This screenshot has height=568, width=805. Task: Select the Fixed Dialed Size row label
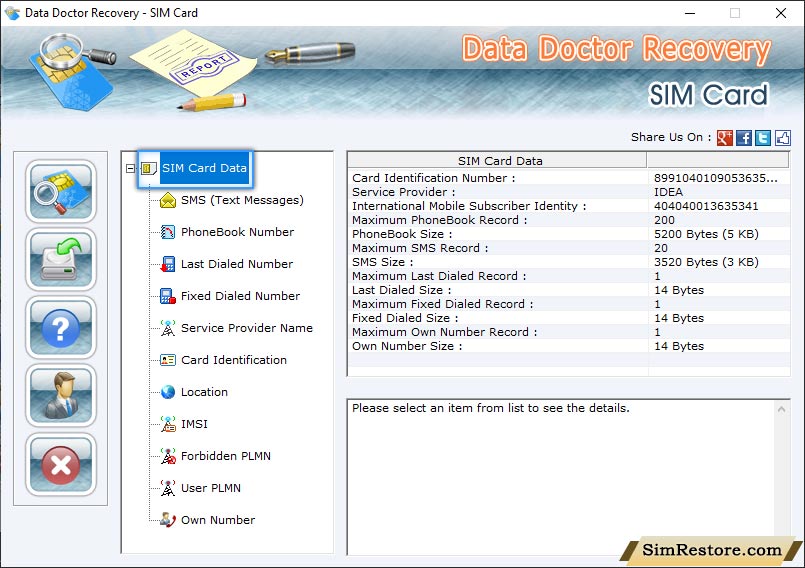(405, 318)
